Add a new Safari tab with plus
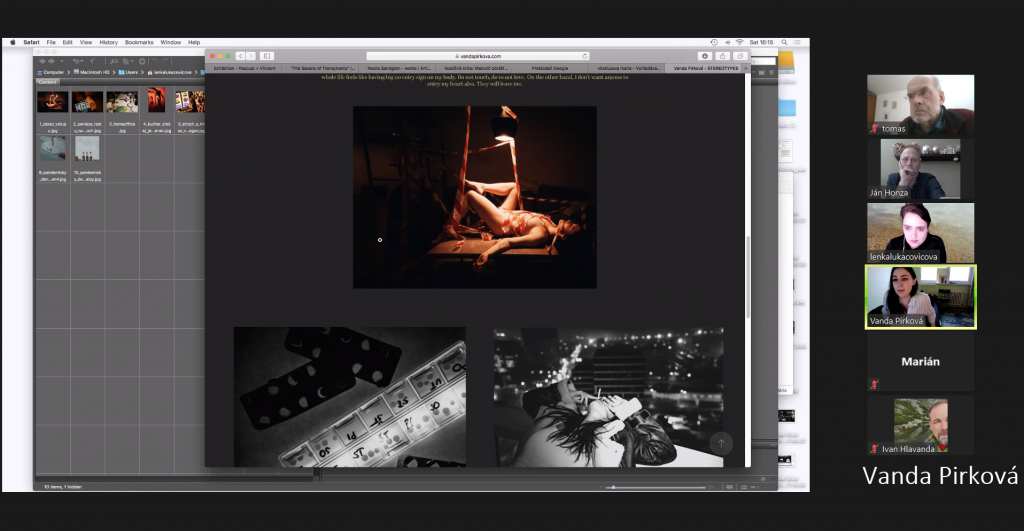The height and width of the screenshot is (531, 1024). [x=746, y=68]
